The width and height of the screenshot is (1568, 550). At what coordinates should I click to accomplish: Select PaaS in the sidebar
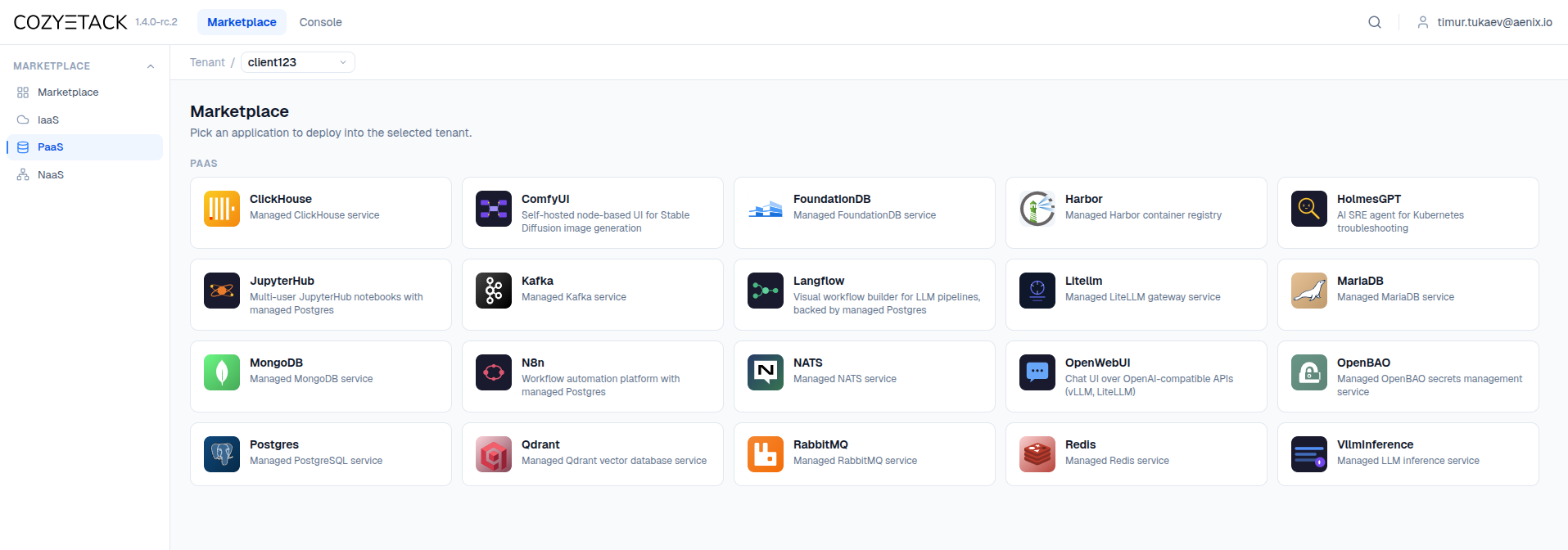[x=84, y=147]
